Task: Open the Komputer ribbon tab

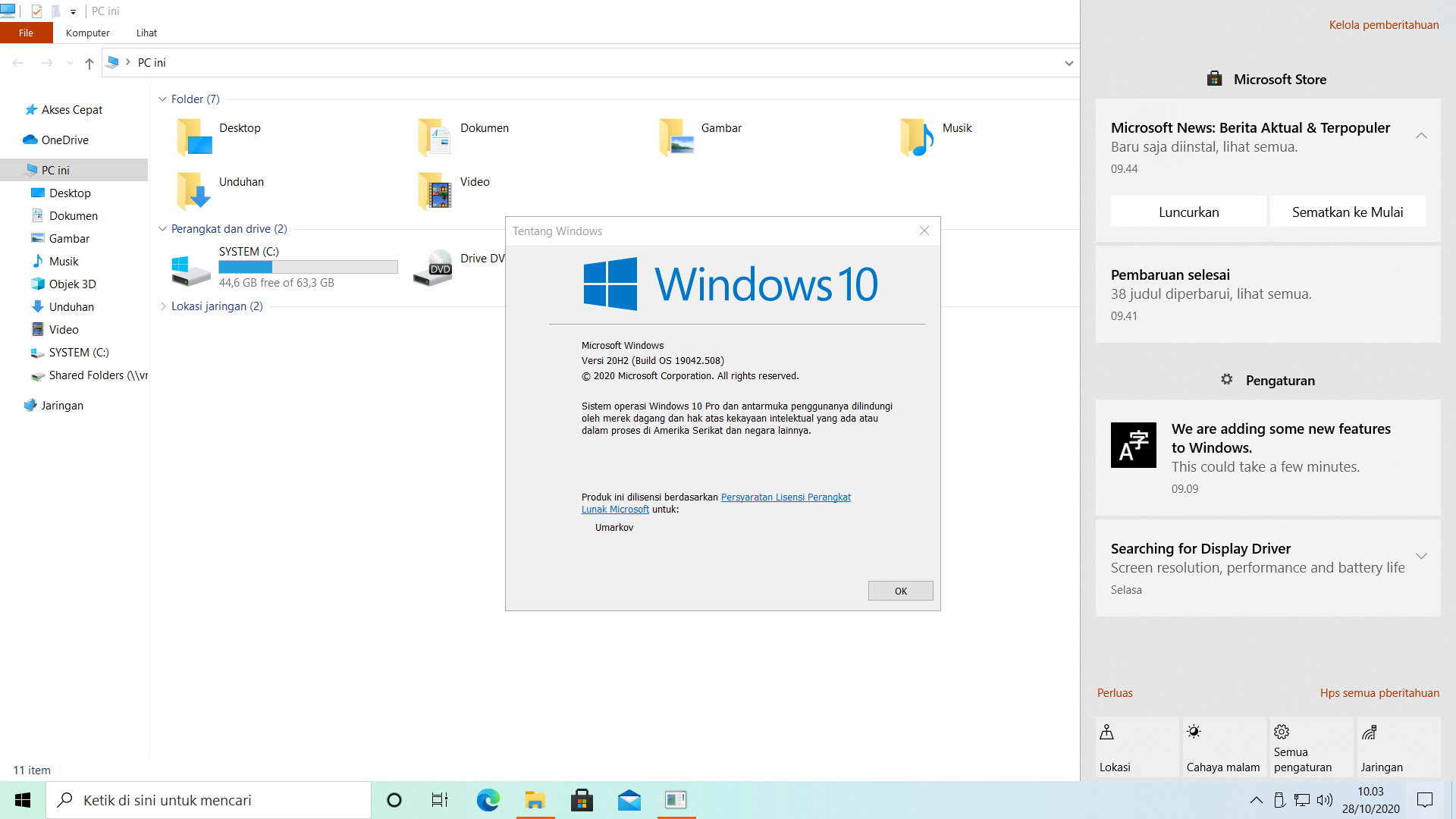Action: pos(87,33)
